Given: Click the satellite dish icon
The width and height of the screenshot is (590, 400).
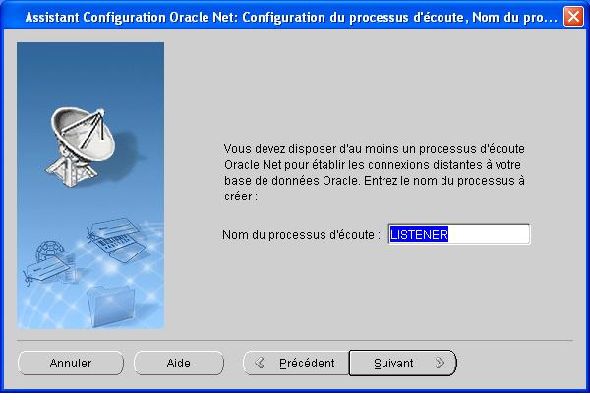Looking at the screenshot, I should tap(81, 147).
